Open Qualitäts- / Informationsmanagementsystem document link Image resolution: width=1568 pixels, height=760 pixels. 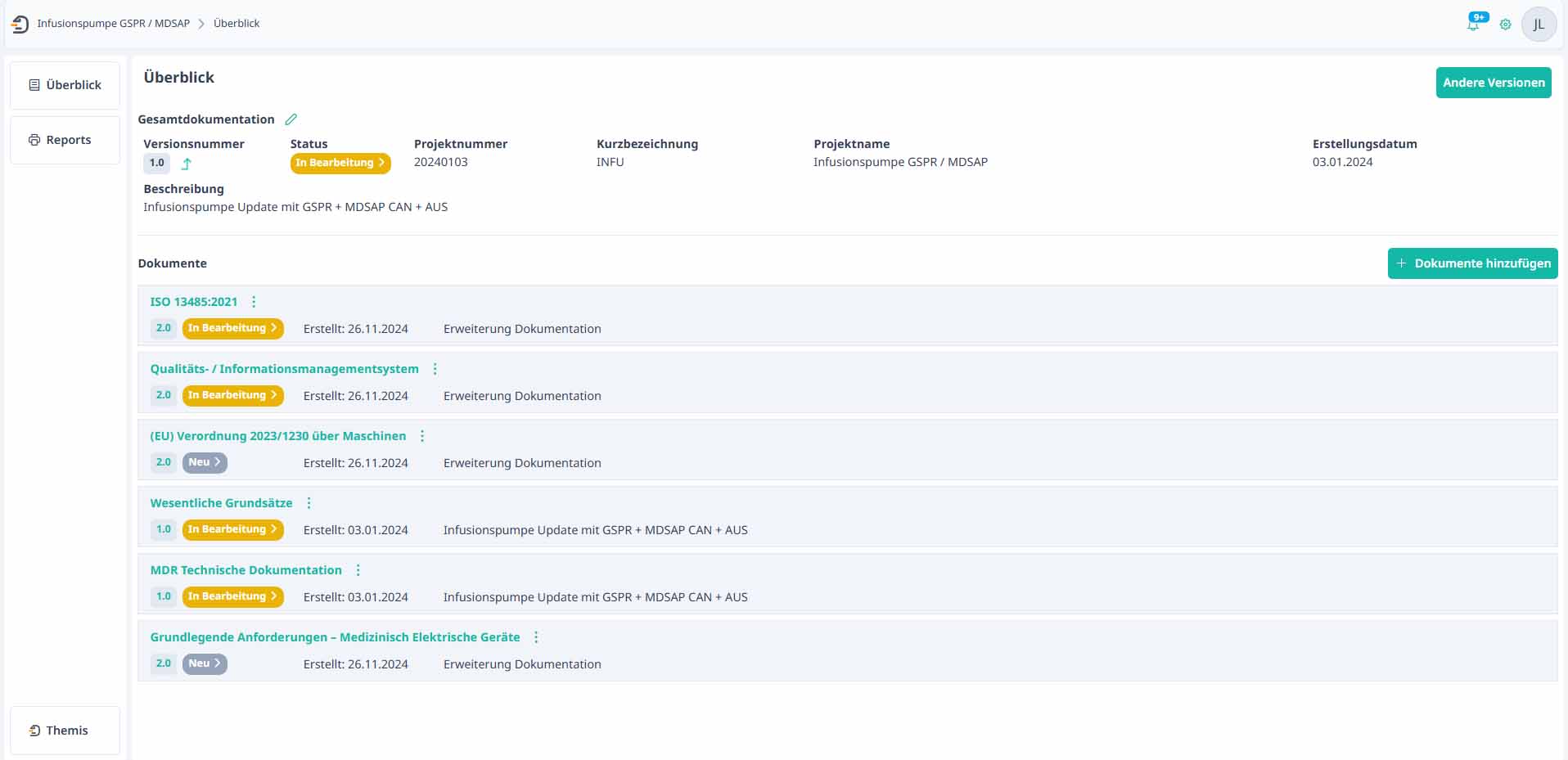click(284, 369)
